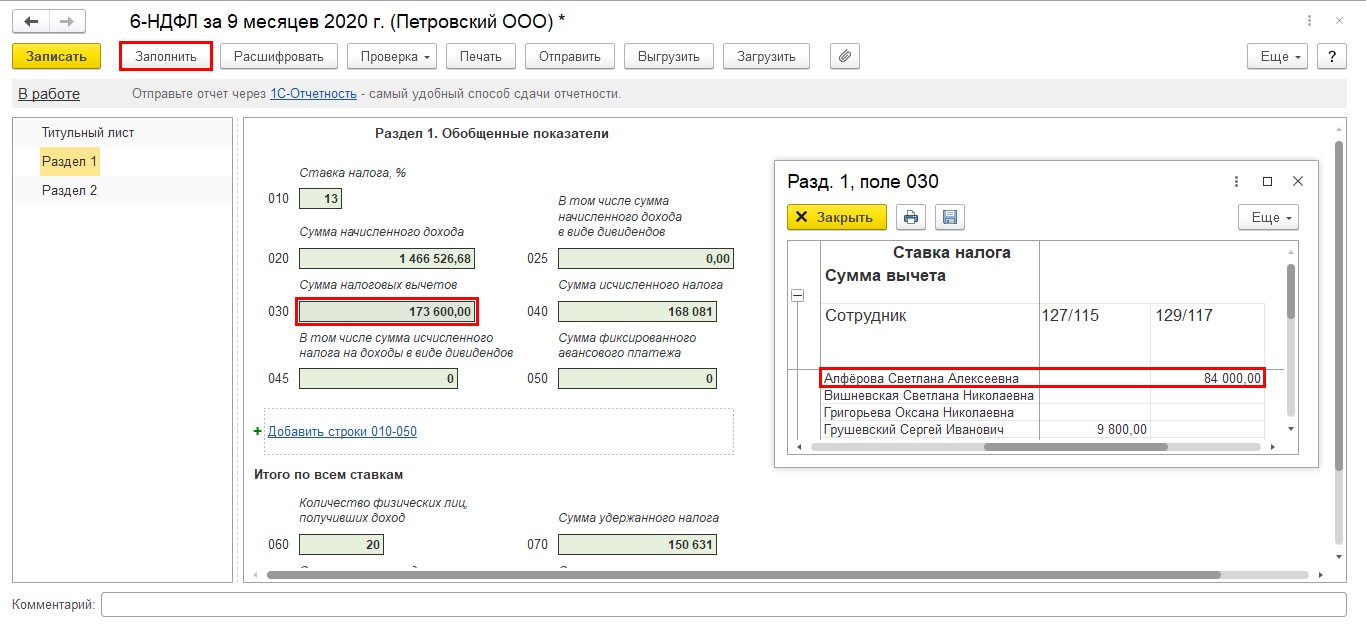Click the question mark help button
The image size is (1366, 629).
[1331, 56]
